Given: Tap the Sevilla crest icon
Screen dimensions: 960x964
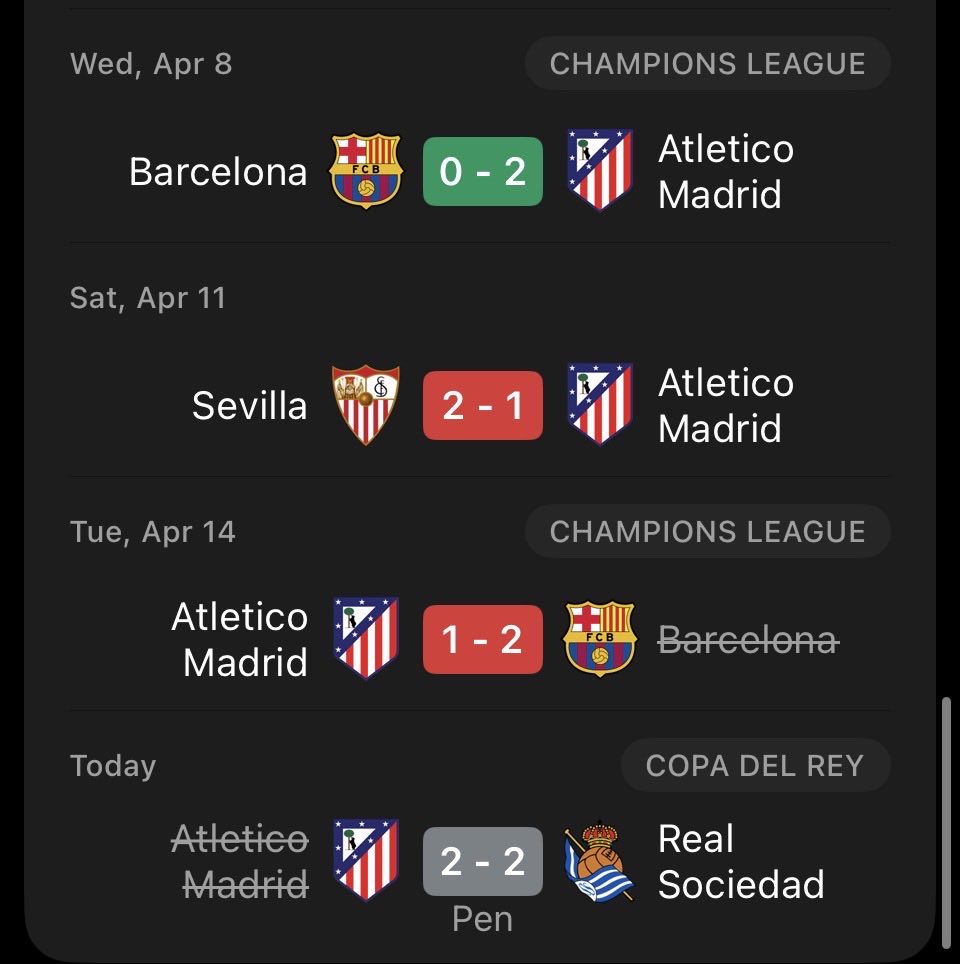Looking at the screenshot, I should point(366,405).
